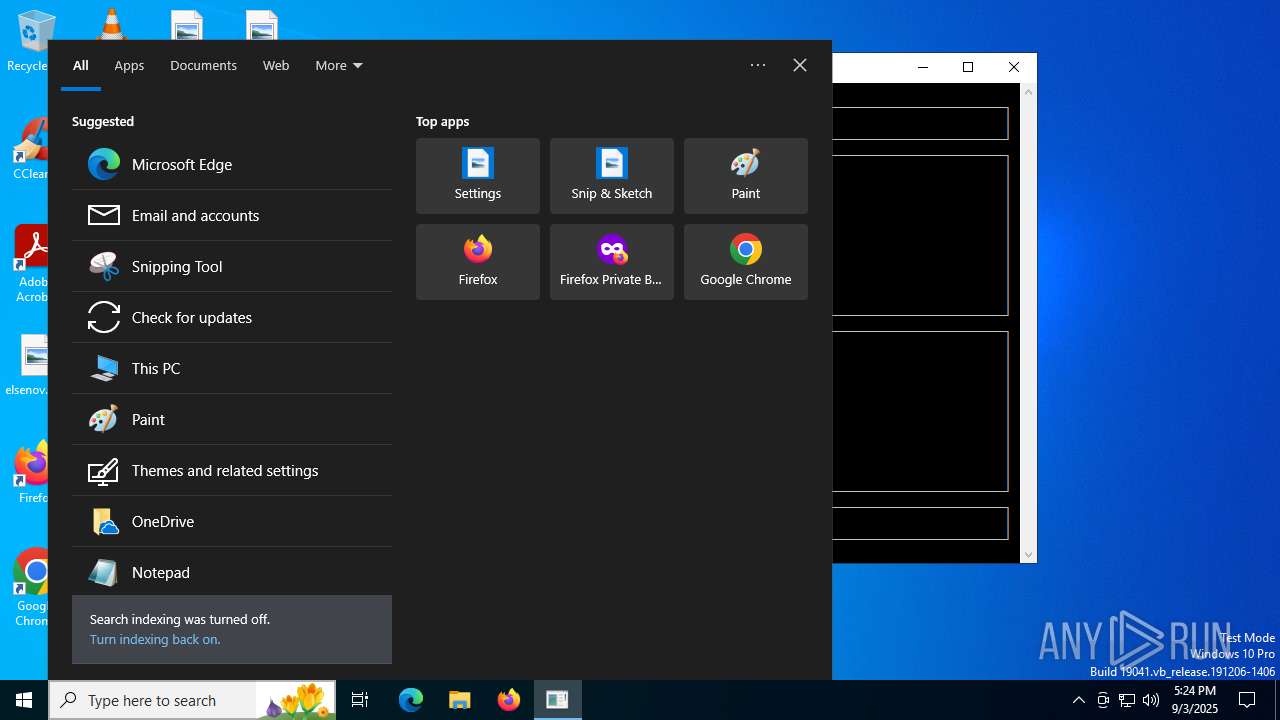This screenshot has height=720, width=1280.
Task: Open Paint tile in Top apps
Action: click(x=746, y=176)
